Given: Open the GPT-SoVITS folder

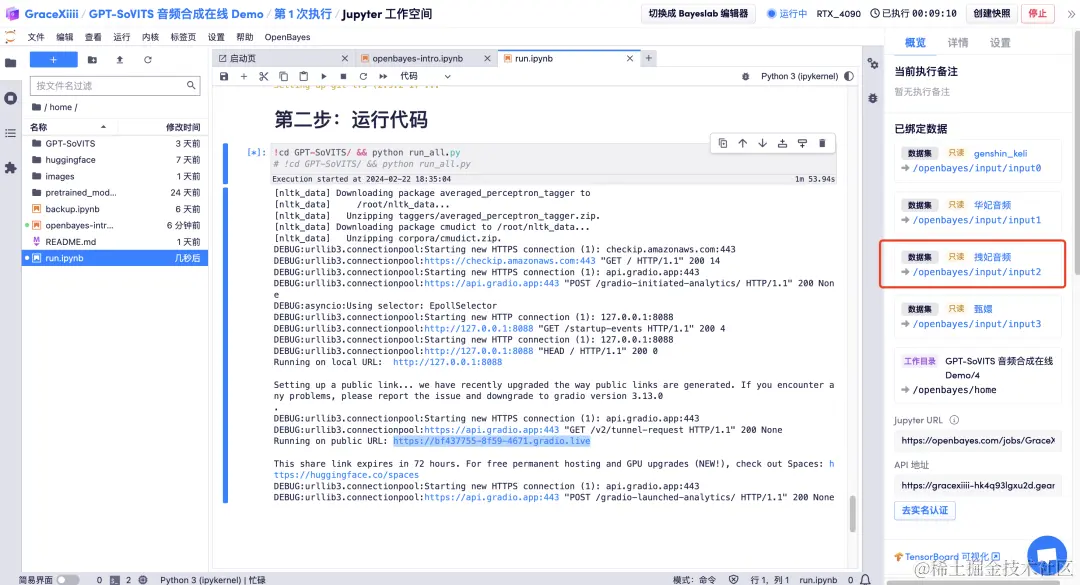Looking at the screenshot, I should coord(115,143).
